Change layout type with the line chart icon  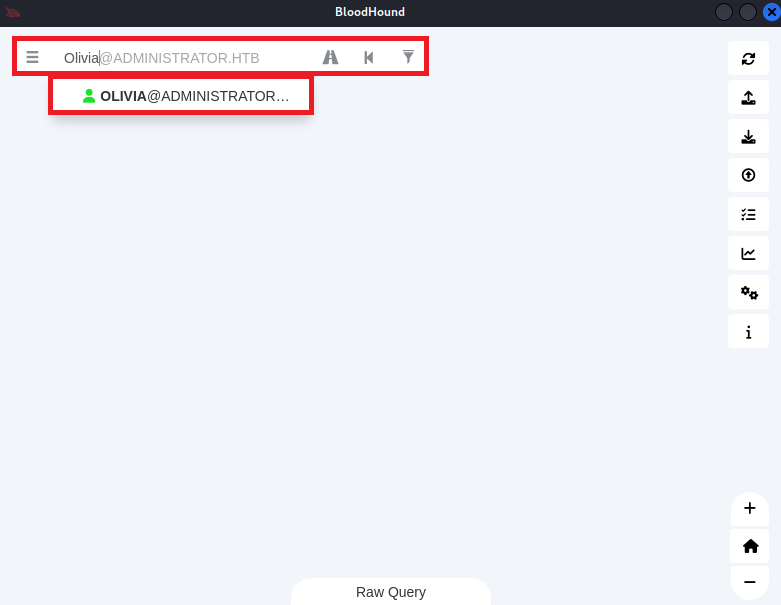pos(748,253)
